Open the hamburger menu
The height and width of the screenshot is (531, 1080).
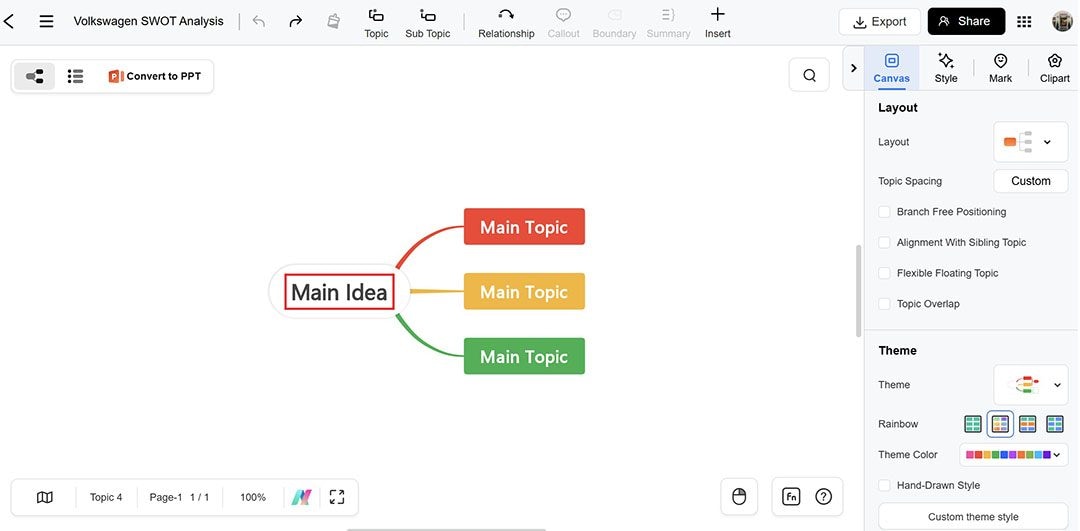click(x=46, y=21)
